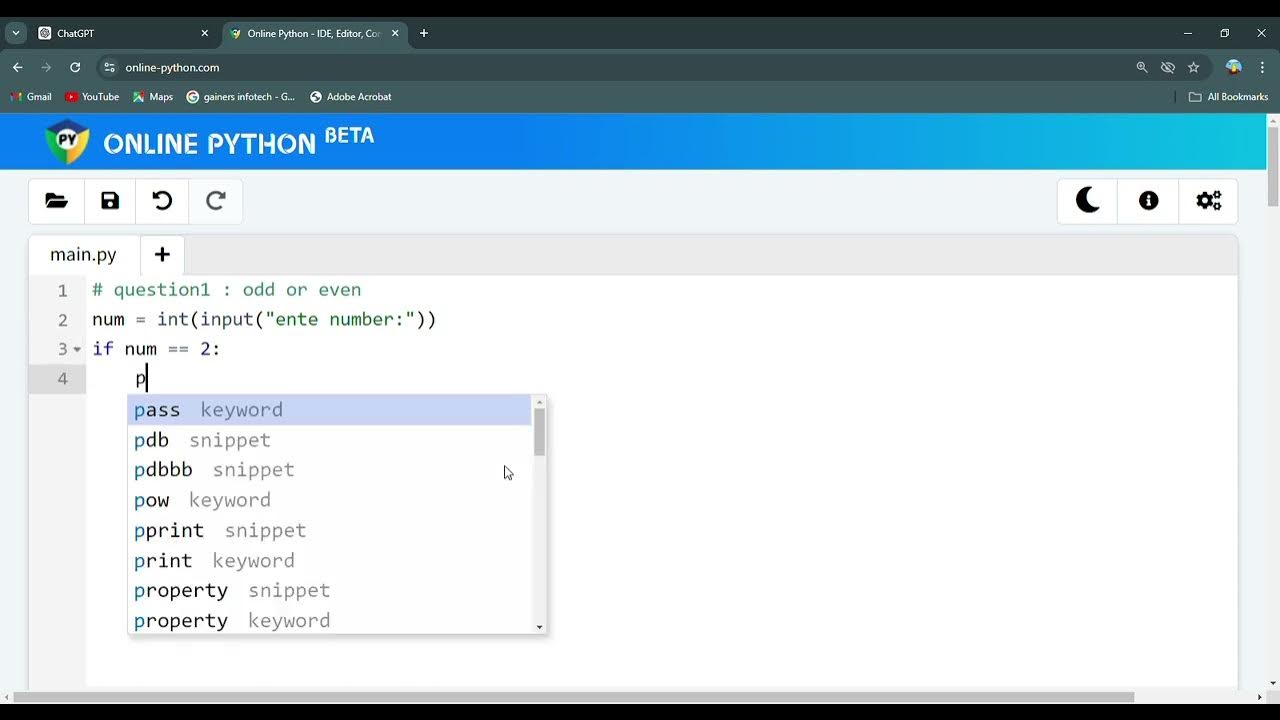Undo the last edit

point(162,201)
